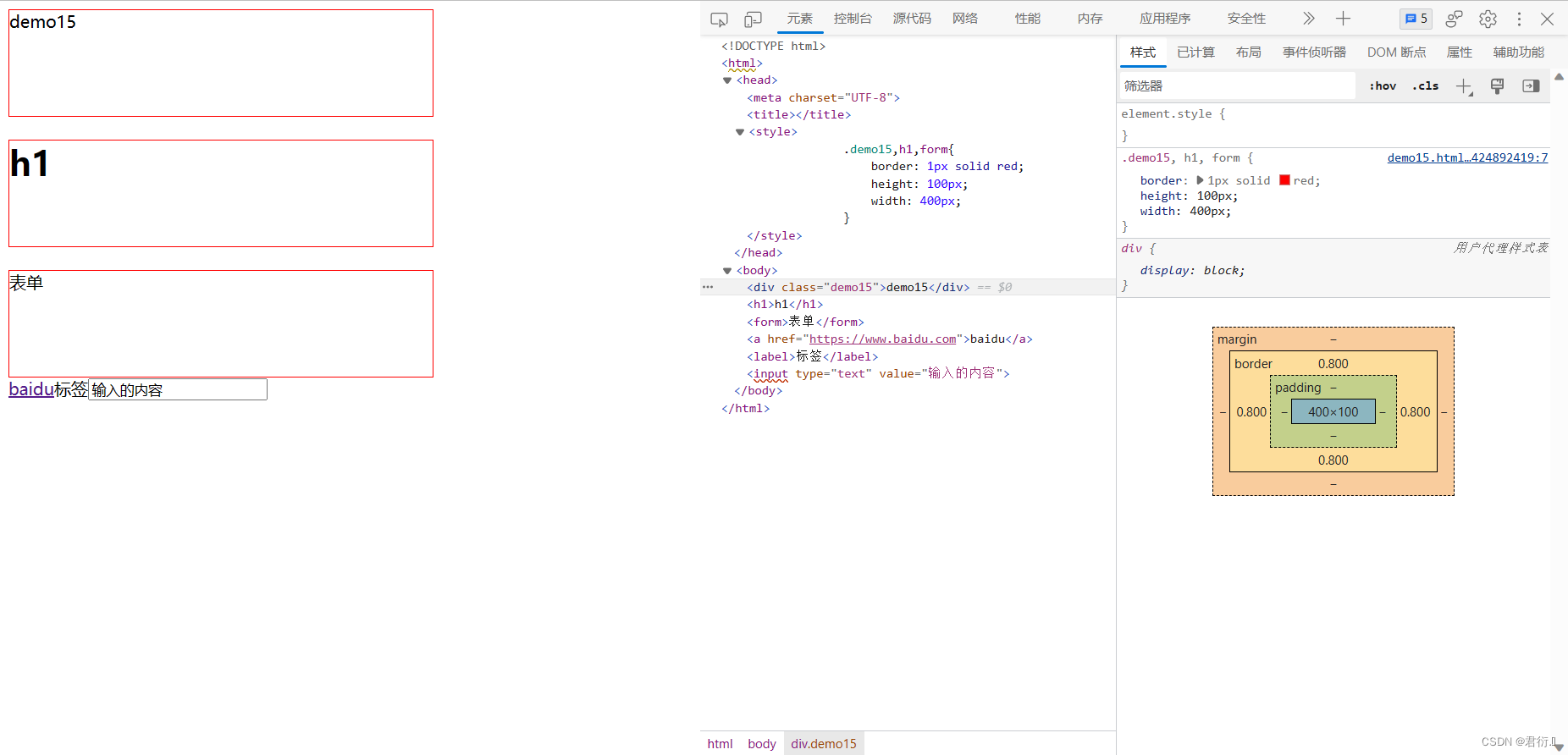This screenshot has width=1568, height=755.
Task: Click the styles pane scrollbar up arrow
Action: pos(1559,77)
